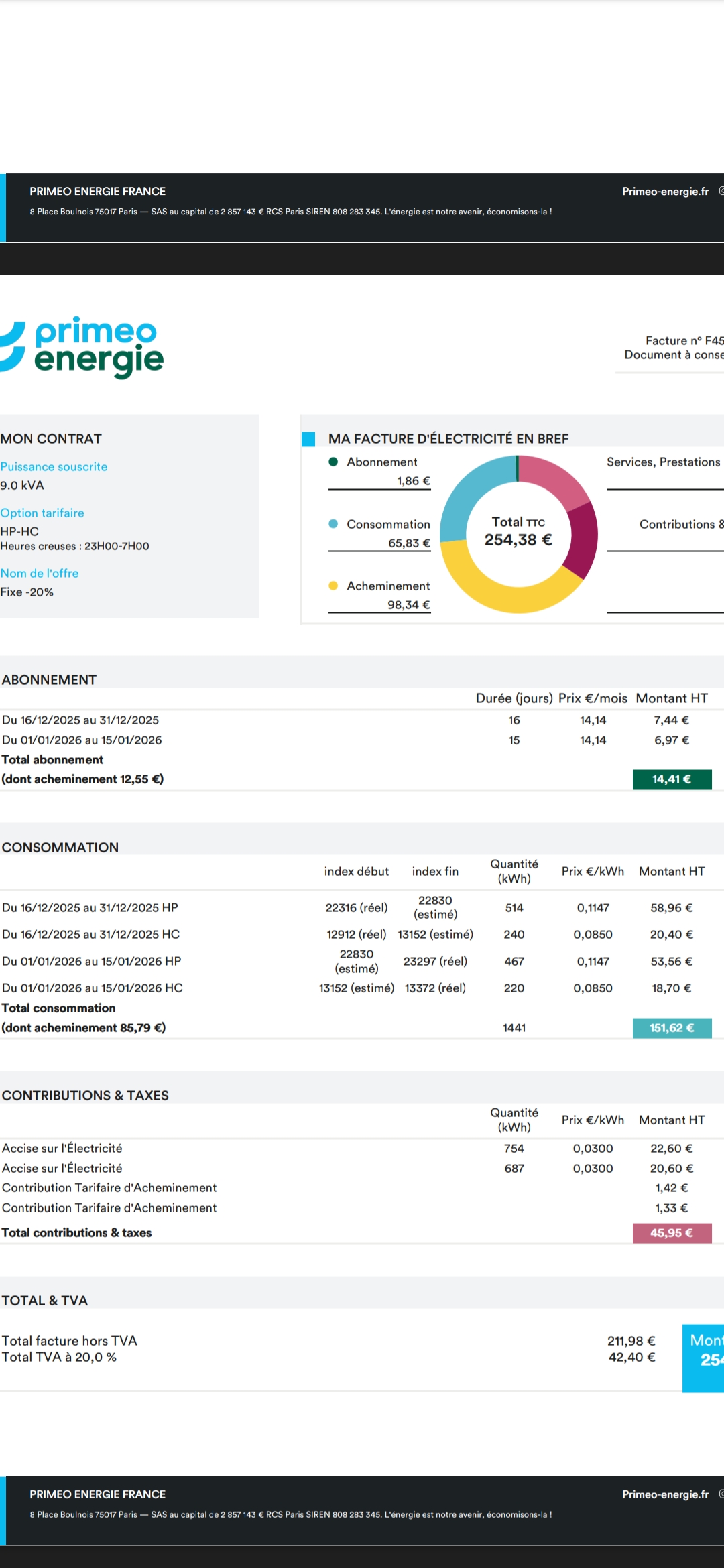Select the '53,56 €' consumption amount
The height and width of the screenshot is (1568, 724).
(x=672, y=962)
